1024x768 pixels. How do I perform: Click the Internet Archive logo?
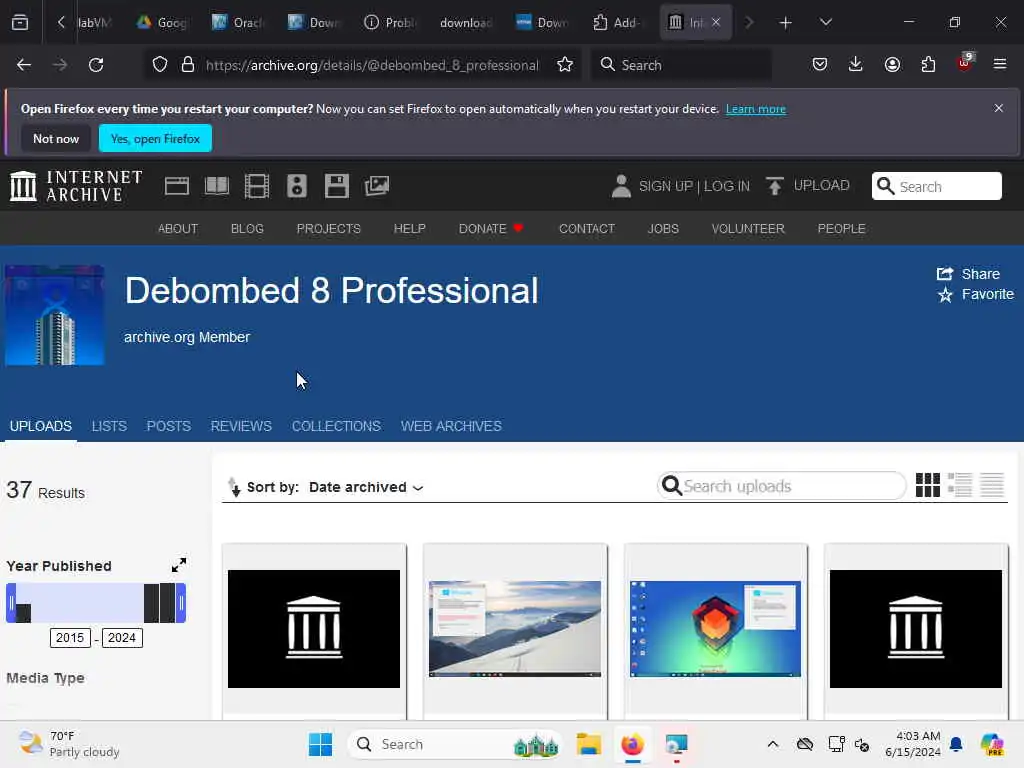click(76, 186)
